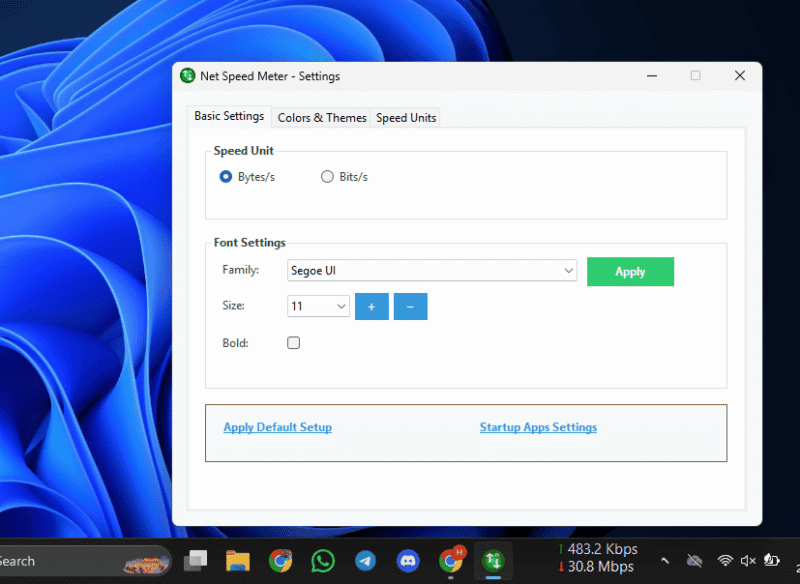This screenshot has height=584, width=800.
Task: Click the speaker icon in the system tray
Action: click(746, 561)
